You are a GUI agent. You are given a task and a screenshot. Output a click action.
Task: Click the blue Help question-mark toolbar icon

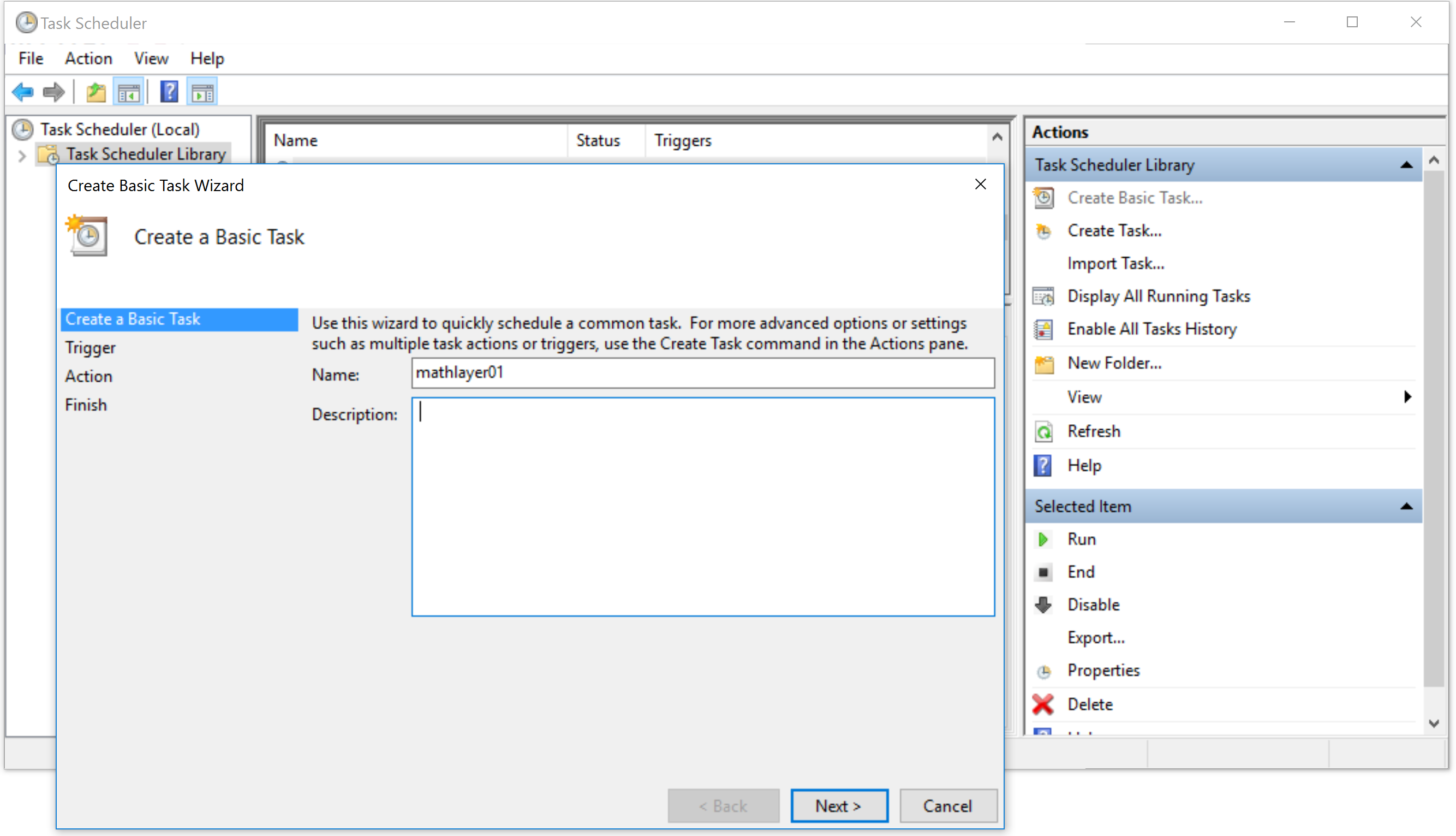pos(169,92)
